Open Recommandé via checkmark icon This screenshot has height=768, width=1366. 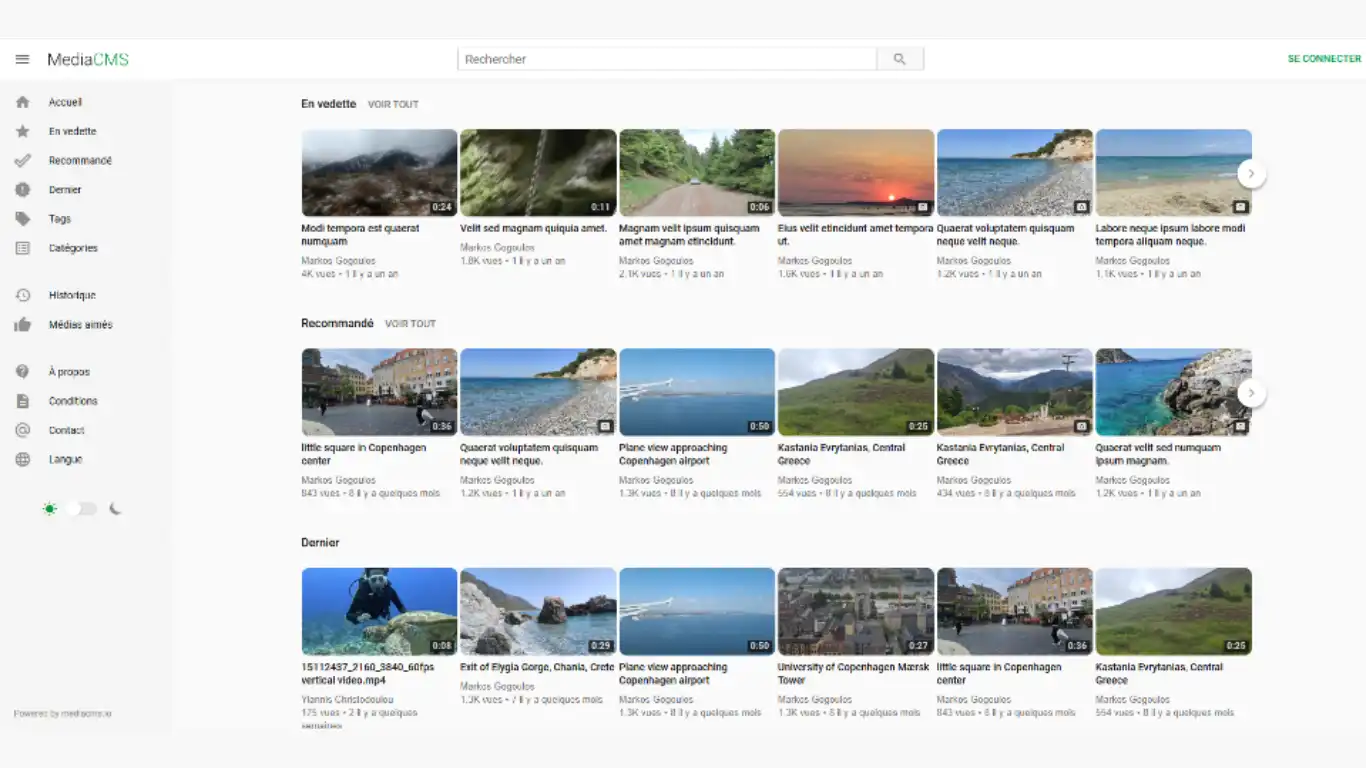click(x=23, y=160)
